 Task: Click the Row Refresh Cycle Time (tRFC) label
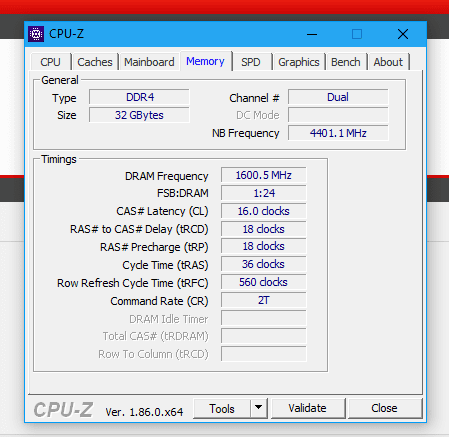pyautogui.click(x=133, y=283)
